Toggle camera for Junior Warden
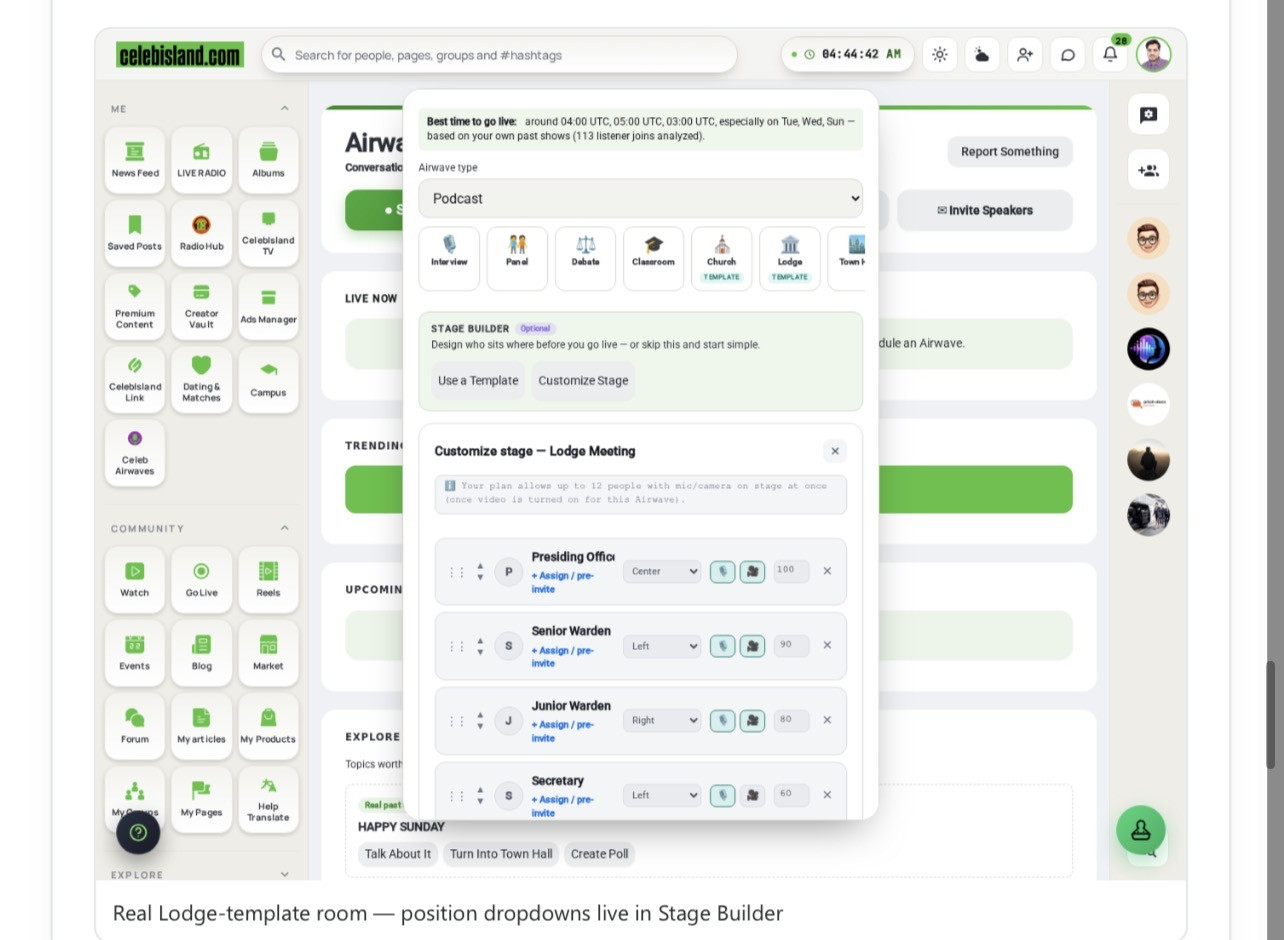The height and width of the screenshot is (940, 1284). pos(752,720)
